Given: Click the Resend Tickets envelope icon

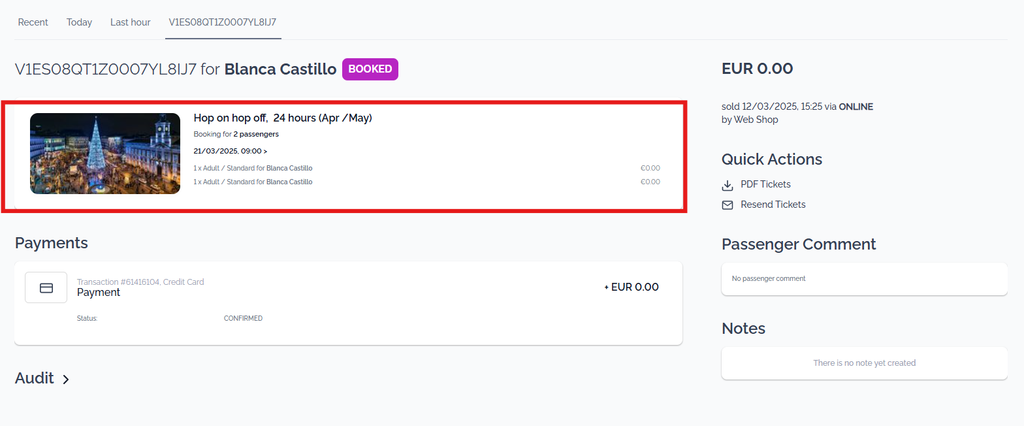Looking at the screenshot, I should (728, 205).
